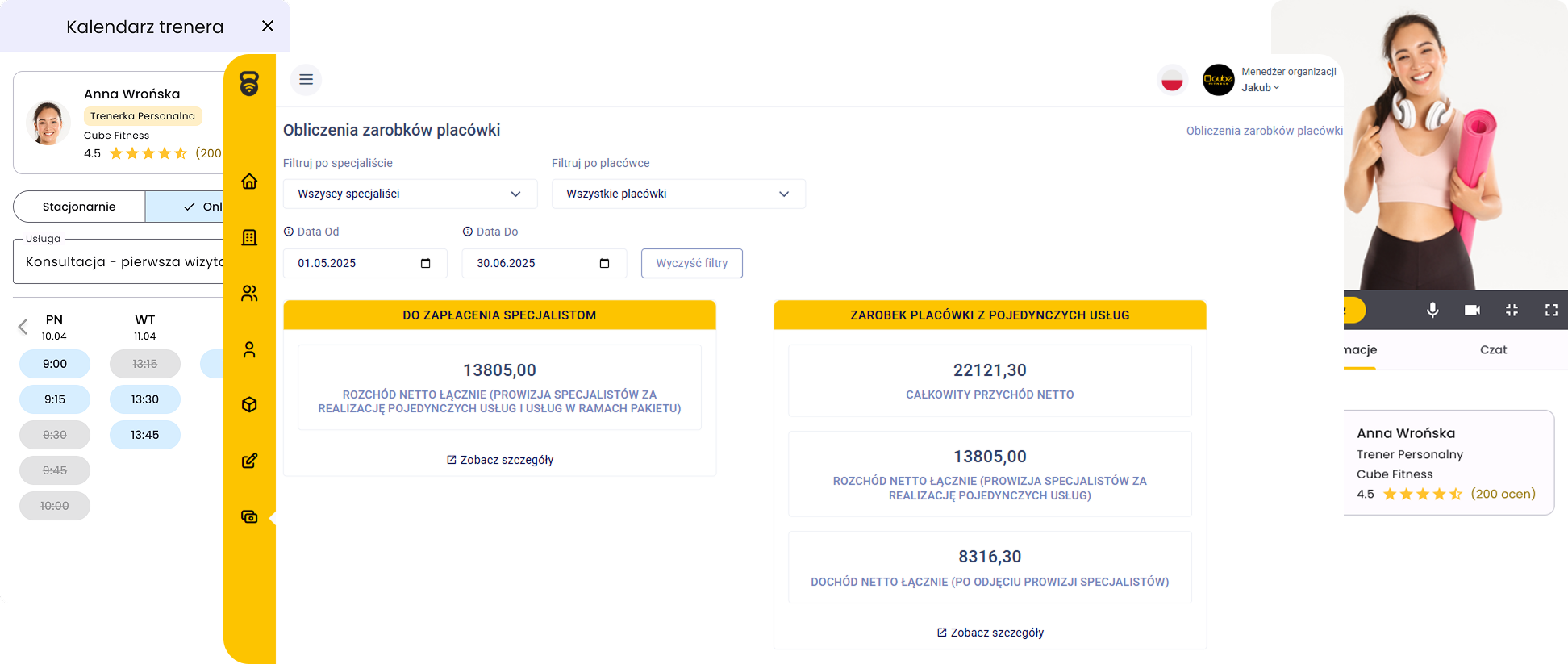Click the Wyczyść filtry button

click(x=691, y=263)
